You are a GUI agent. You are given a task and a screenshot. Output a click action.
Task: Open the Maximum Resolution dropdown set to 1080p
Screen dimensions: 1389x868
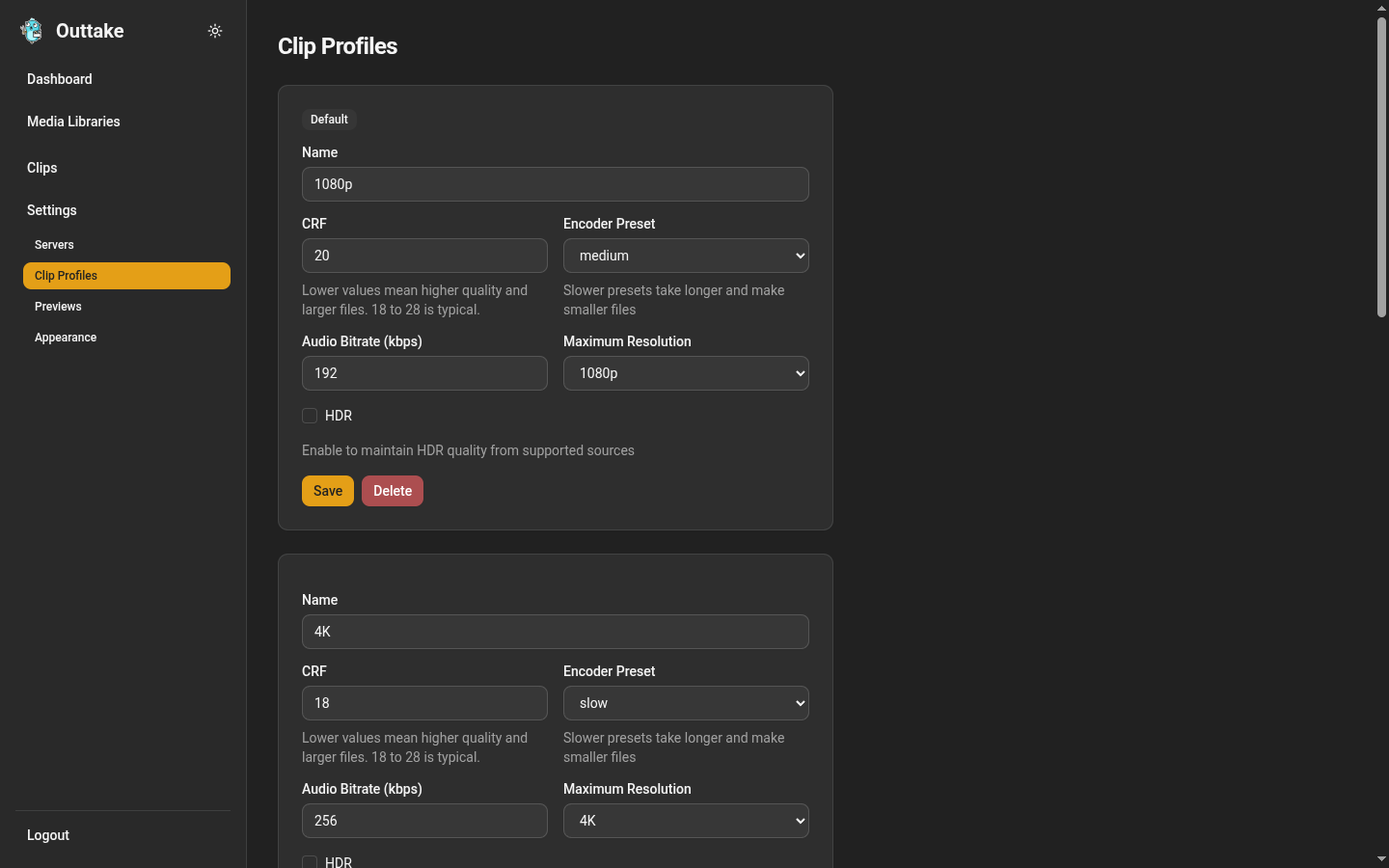(x=686, y=373)
